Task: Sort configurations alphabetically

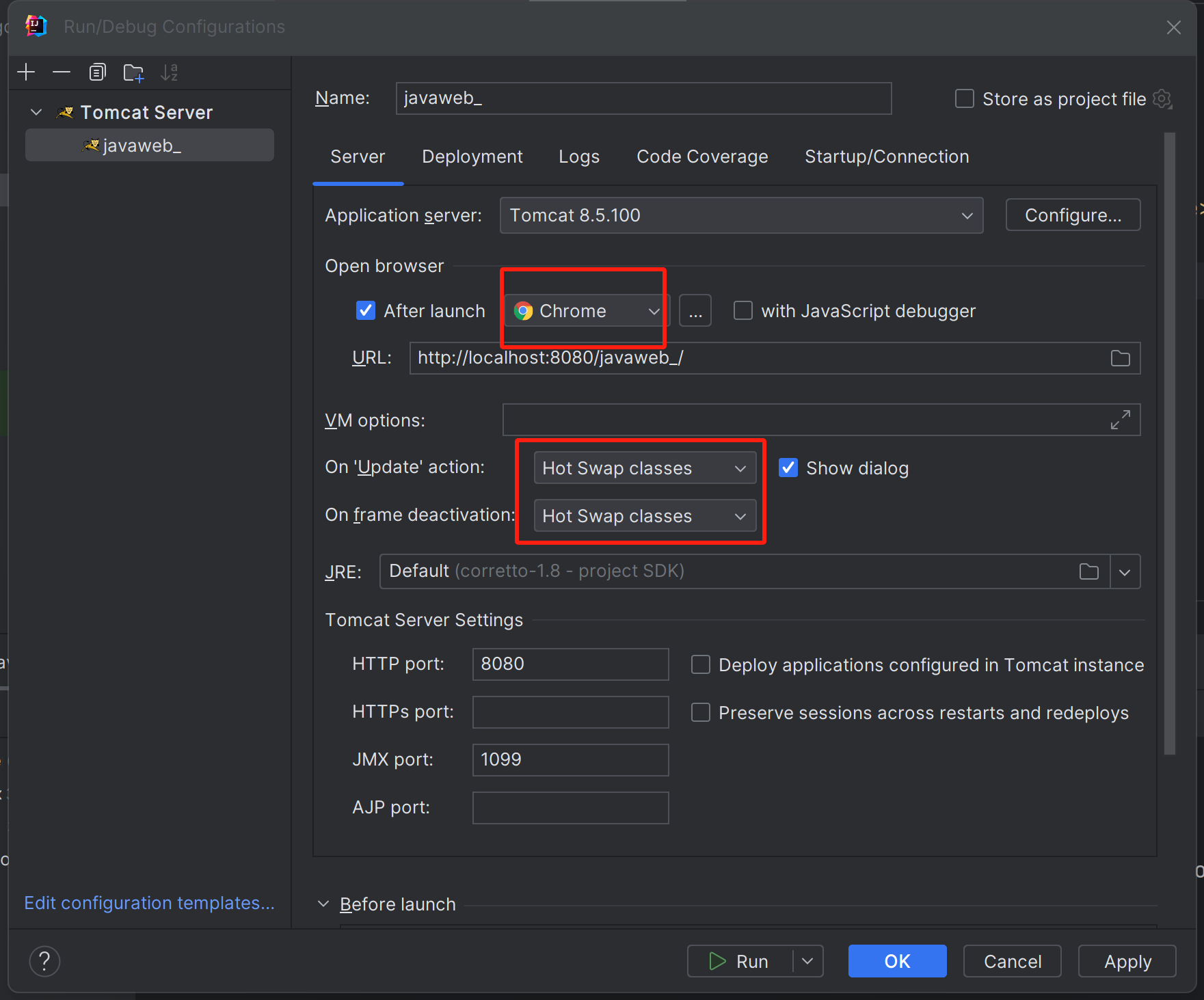Action: (169, 72)
